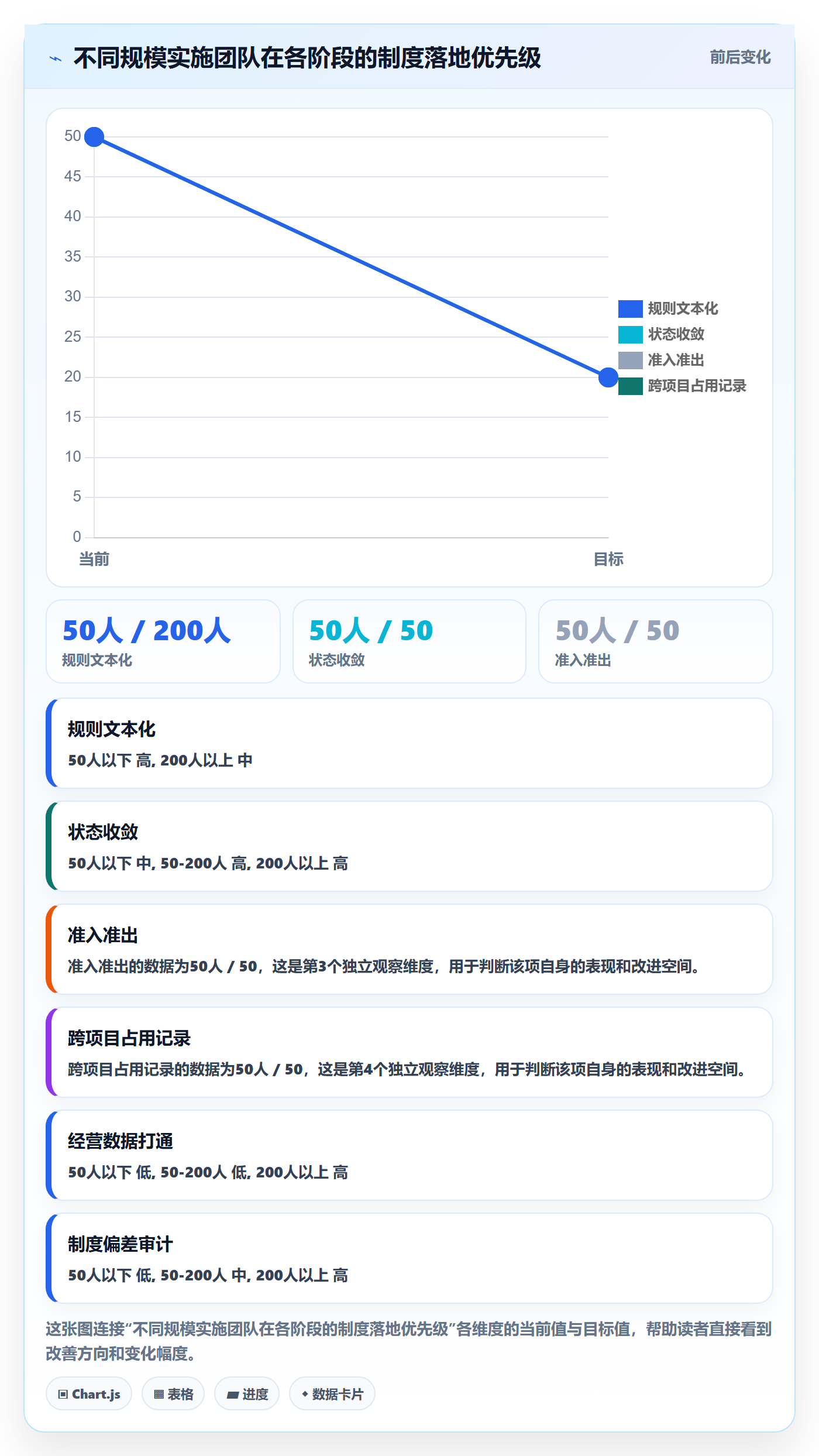Open the 规则文本化 detail row
819x1456 pixels.
409,743
